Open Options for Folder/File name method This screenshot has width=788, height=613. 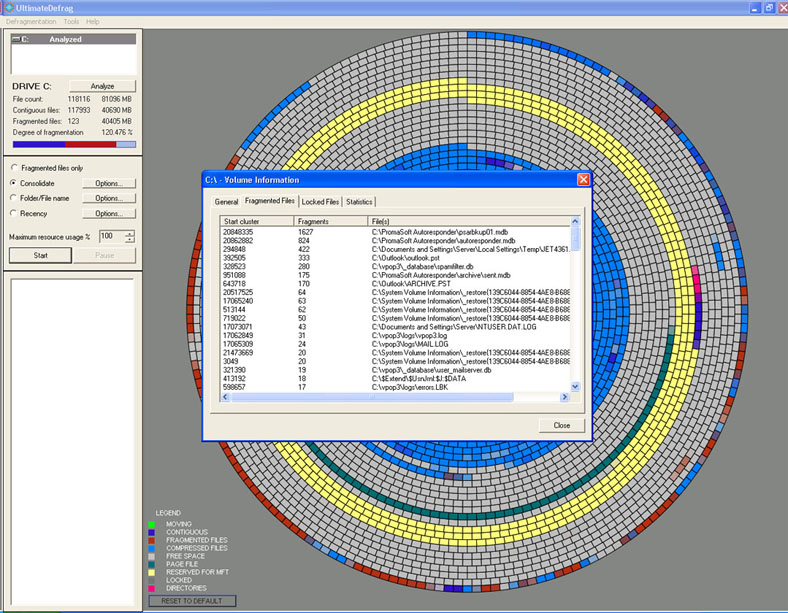point(109,198)
